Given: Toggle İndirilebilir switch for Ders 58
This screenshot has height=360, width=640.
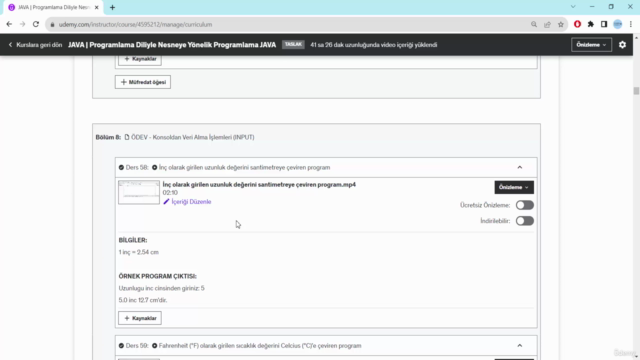Looking at the screenshot, I should [524, 221].
